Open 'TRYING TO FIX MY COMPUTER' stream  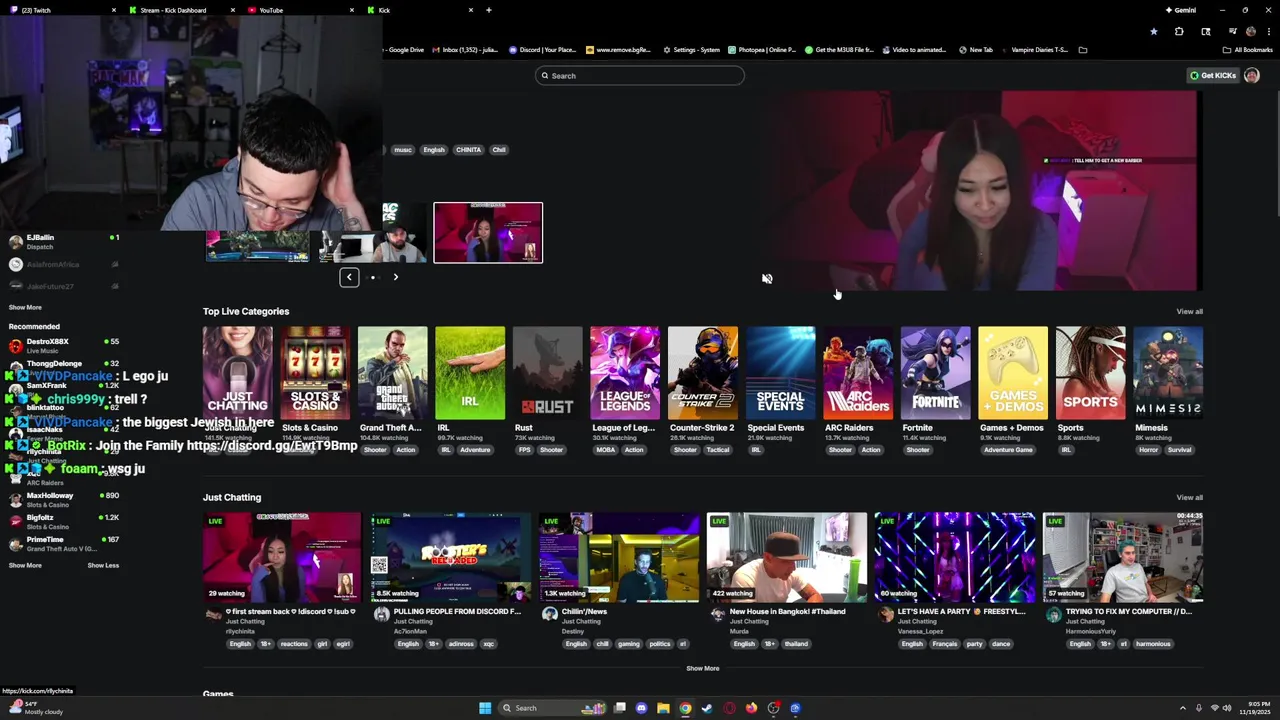click(1123, 557)
